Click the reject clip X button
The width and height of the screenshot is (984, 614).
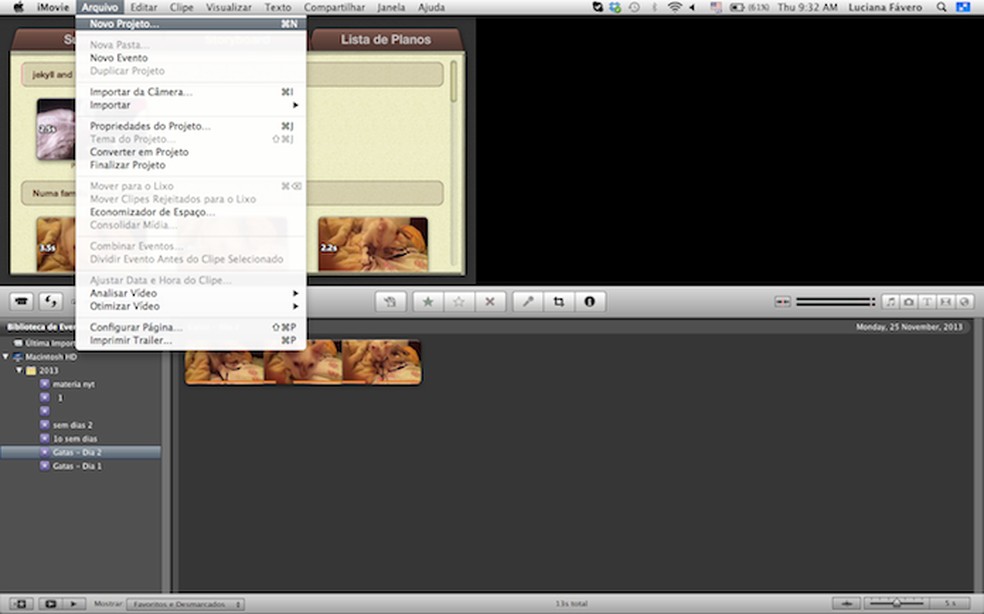489,301
